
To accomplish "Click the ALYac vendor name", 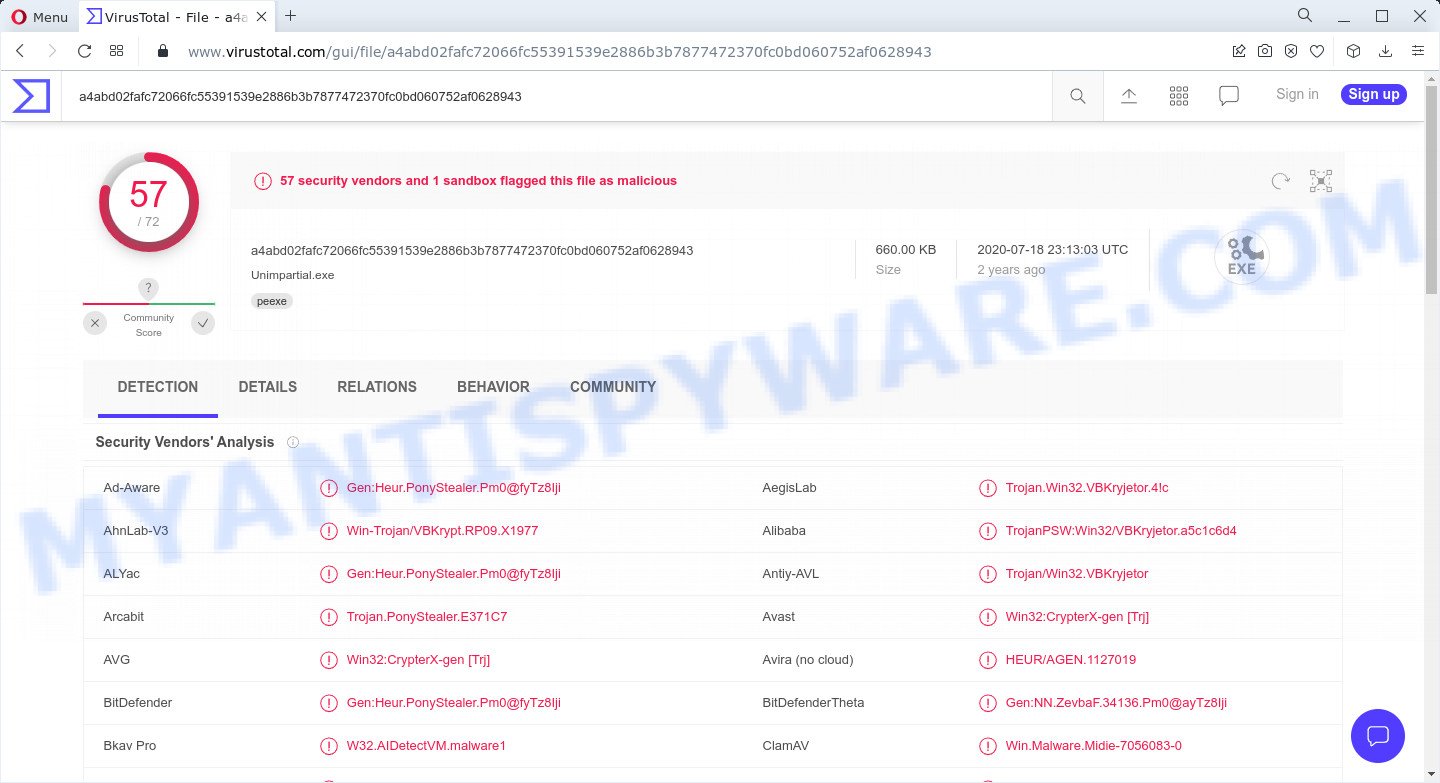I will click(x=121, y=574).
